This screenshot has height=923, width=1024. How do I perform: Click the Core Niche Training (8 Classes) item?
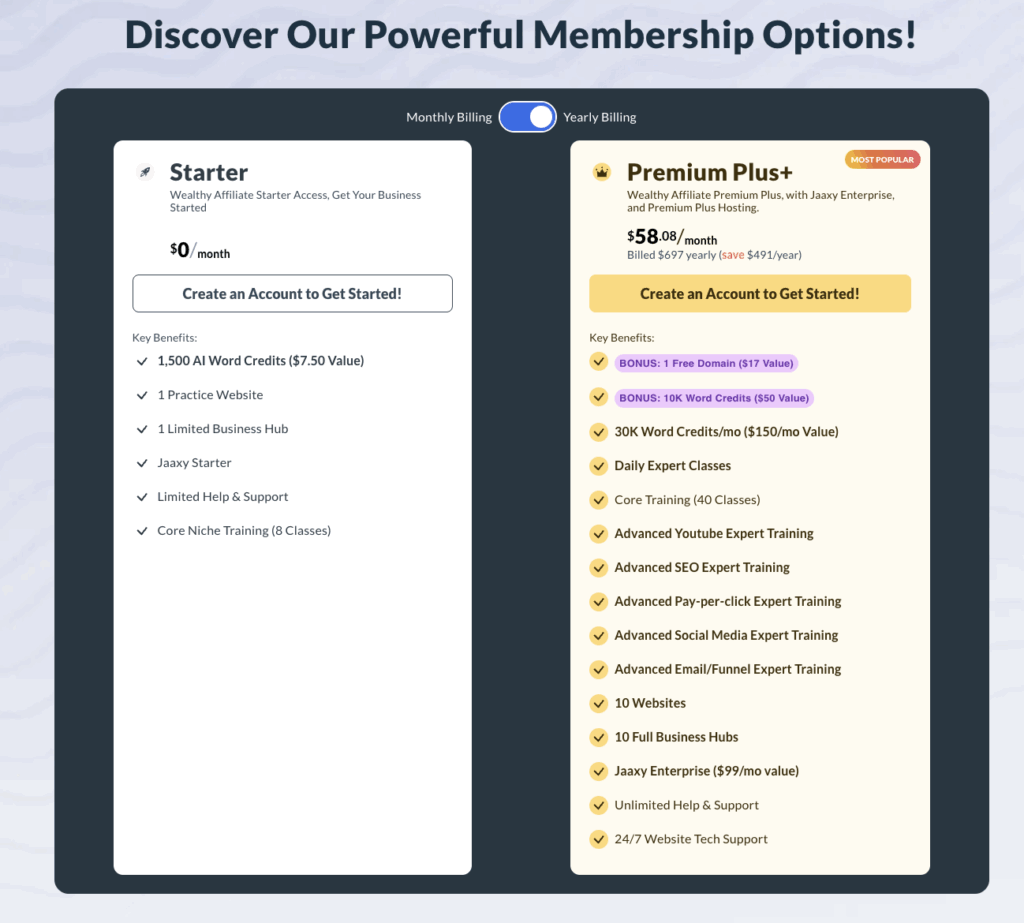(x=244, y=530)
